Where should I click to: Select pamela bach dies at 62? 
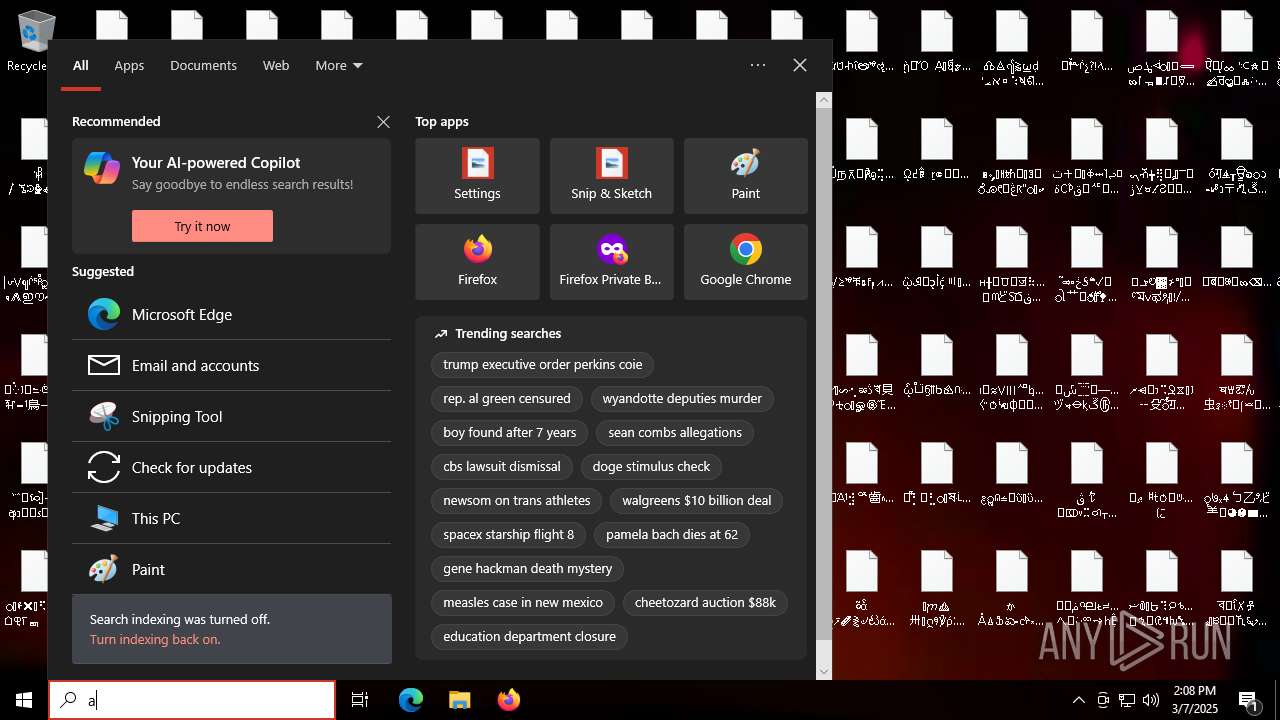(672, 534)
